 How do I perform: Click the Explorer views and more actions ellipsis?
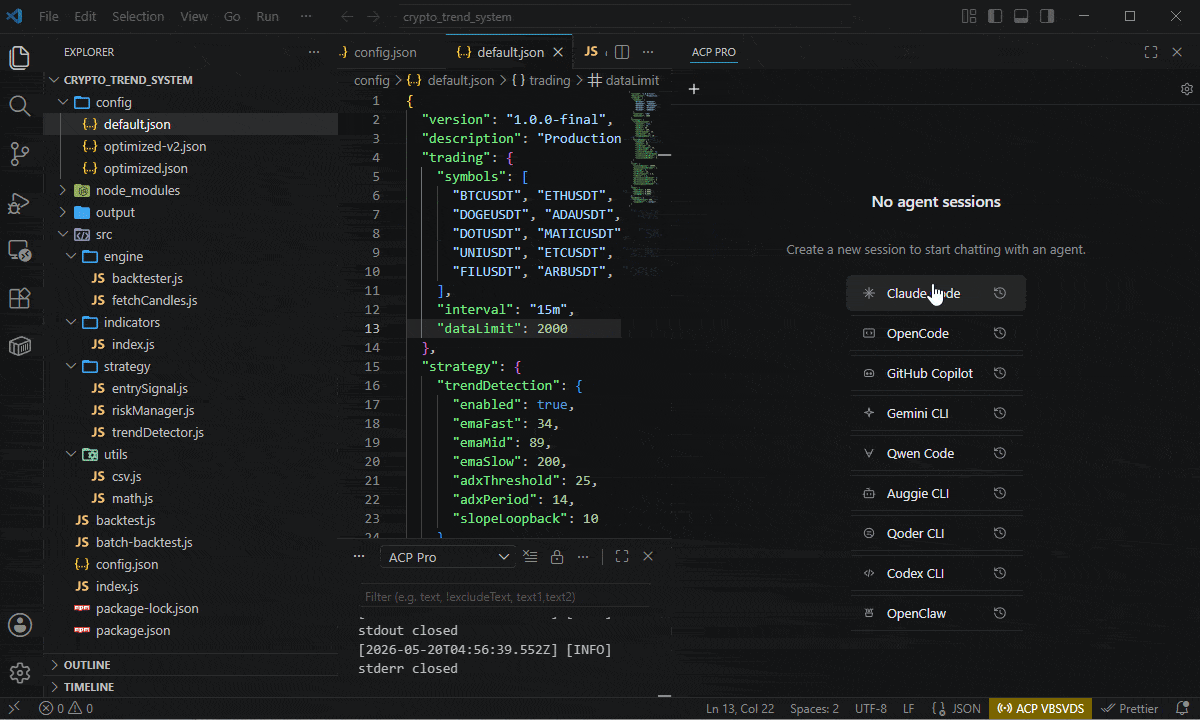click(314, 52)
